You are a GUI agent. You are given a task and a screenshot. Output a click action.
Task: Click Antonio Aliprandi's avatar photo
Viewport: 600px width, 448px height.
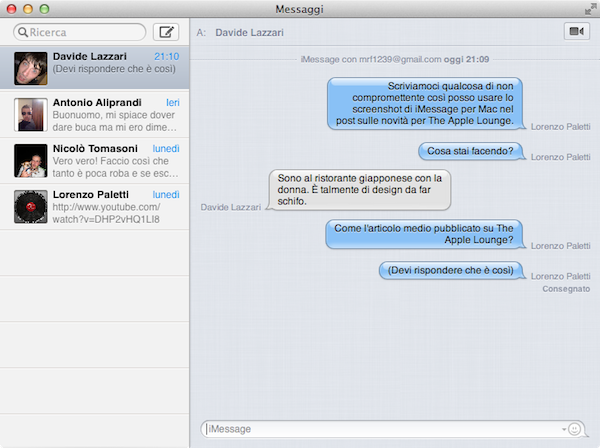point(31,114)
